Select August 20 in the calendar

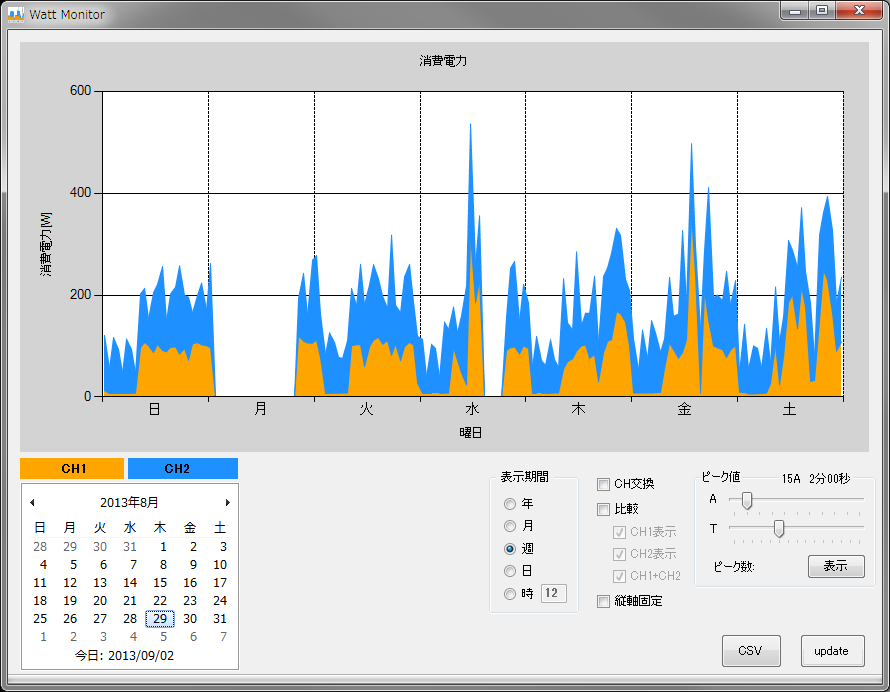click(100, 601)
